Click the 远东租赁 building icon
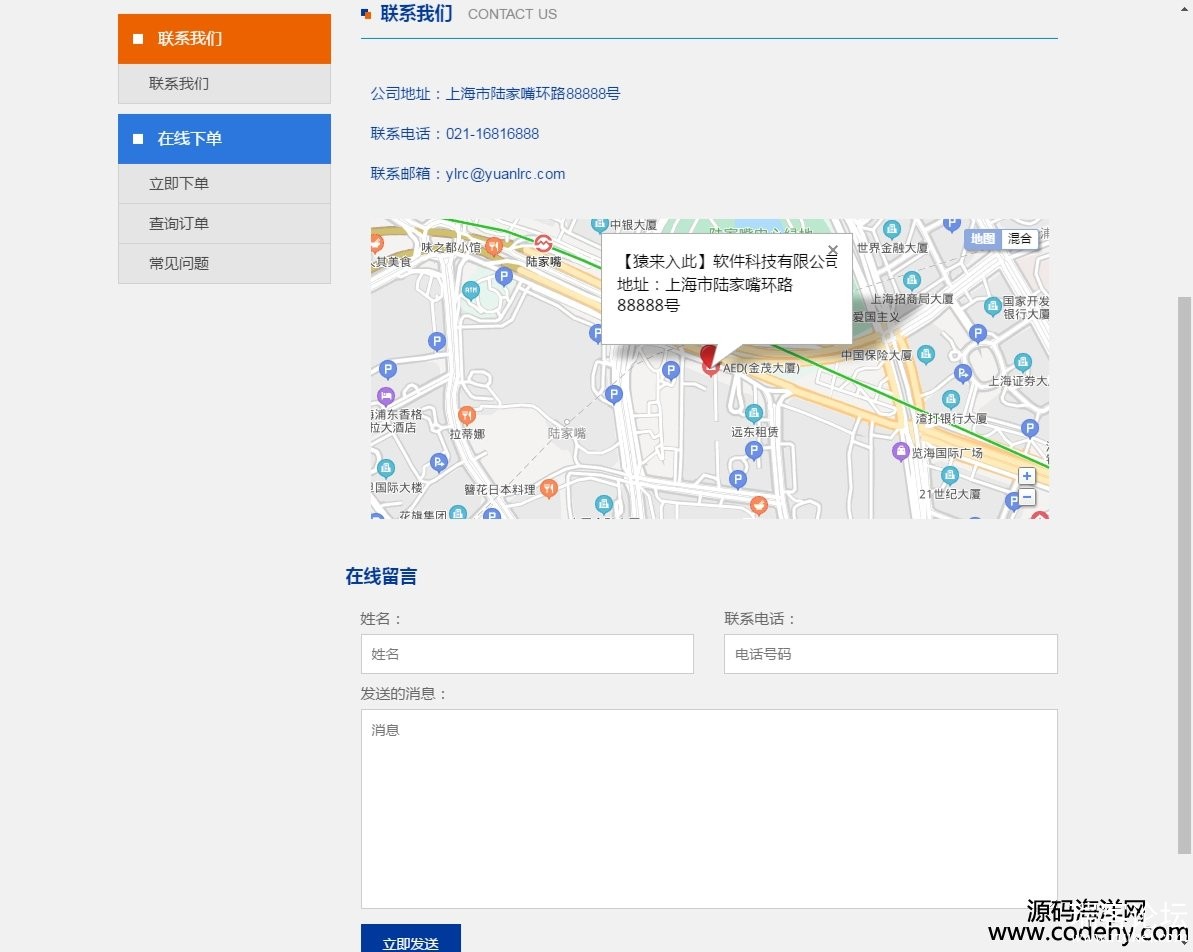 tap(754, 413)
